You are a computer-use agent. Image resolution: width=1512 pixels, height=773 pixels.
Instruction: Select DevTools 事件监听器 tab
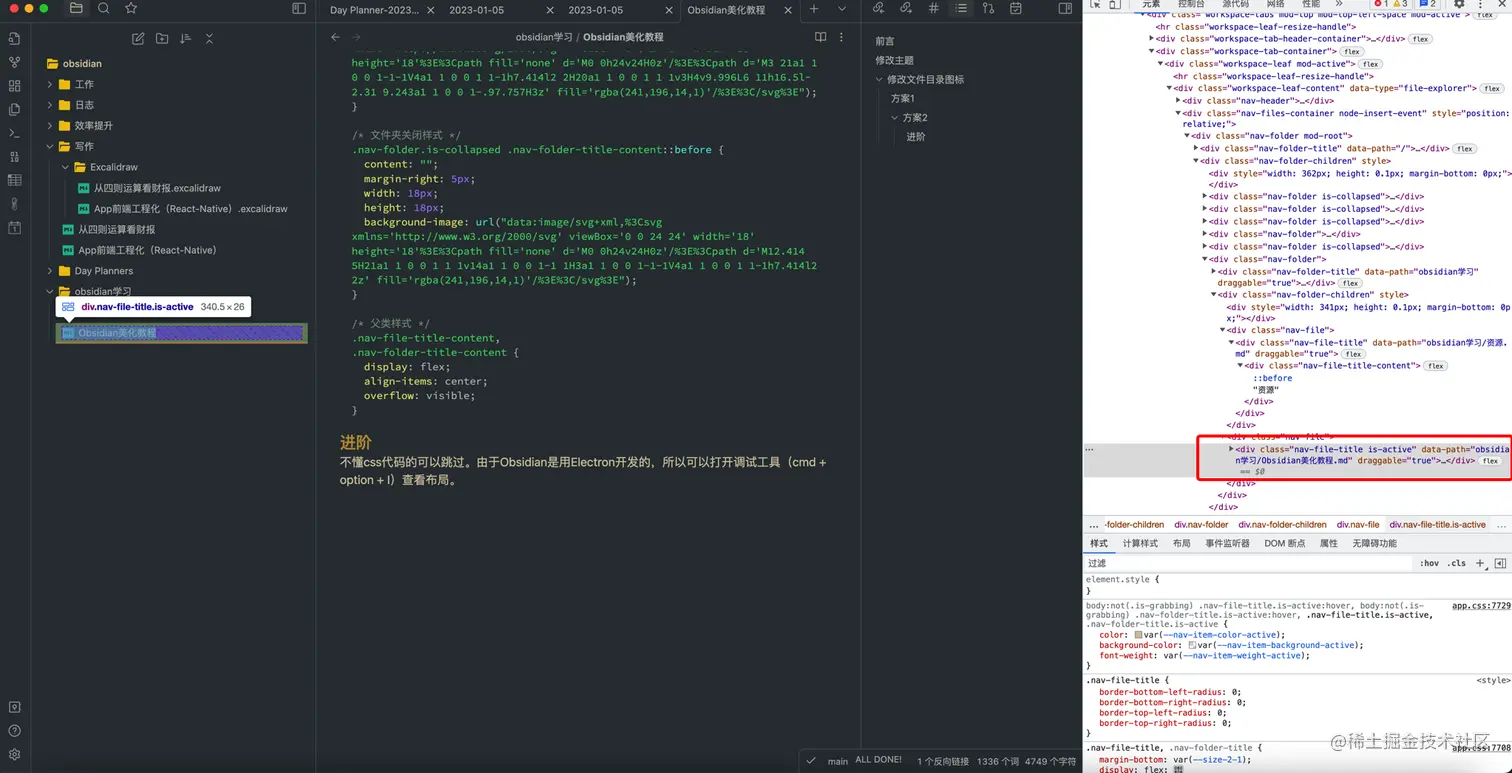tap(1228, 543)
